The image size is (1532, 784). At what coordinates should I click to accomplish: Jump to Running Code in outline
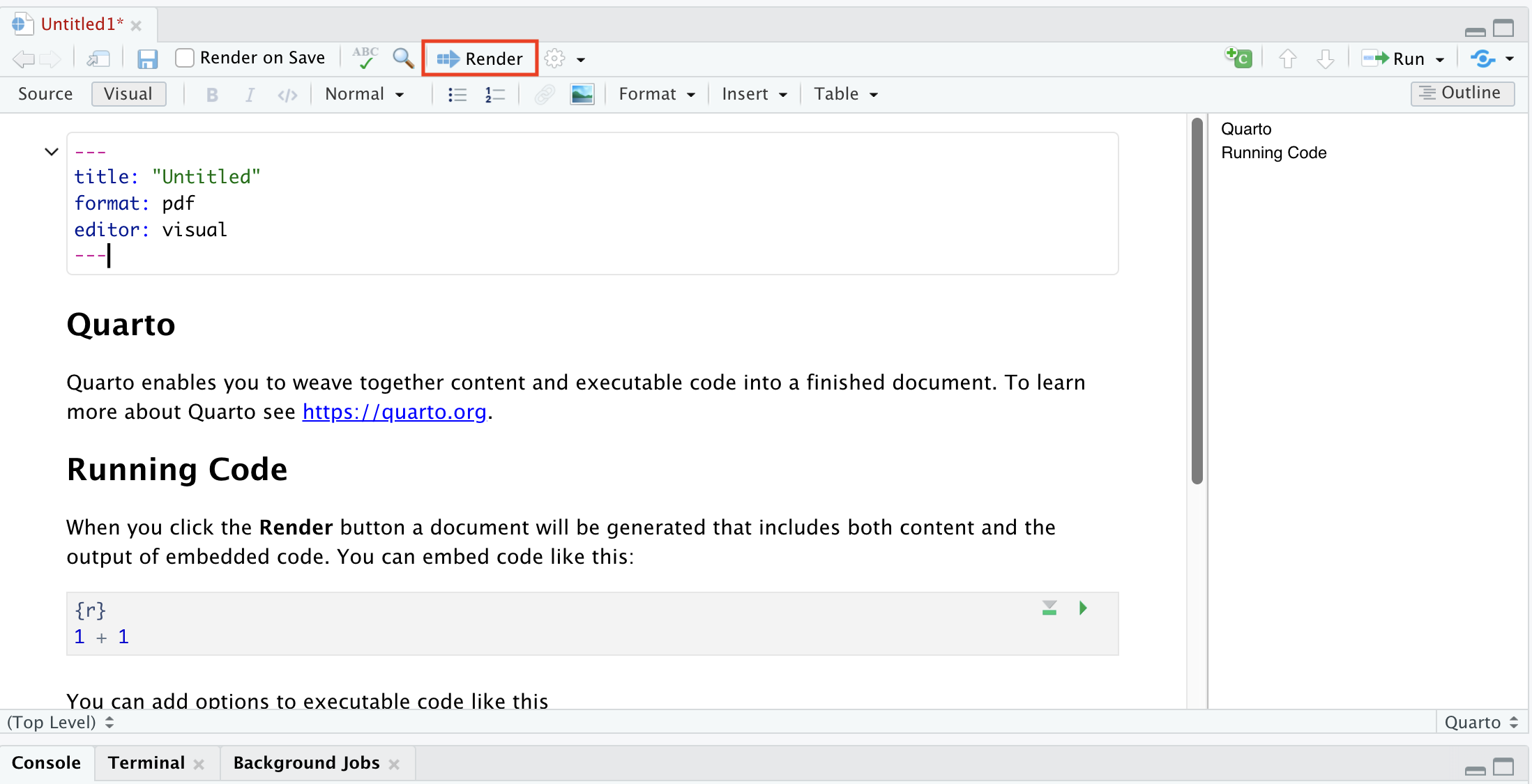(x=1273, y=153)
